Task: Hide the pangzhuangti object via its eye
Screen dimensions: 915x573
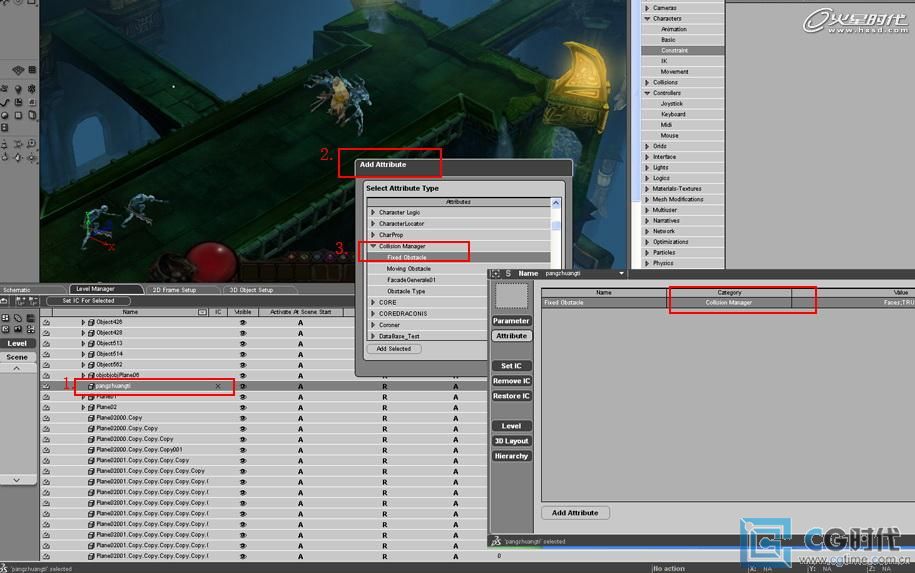Action: [x=243, y=386]
